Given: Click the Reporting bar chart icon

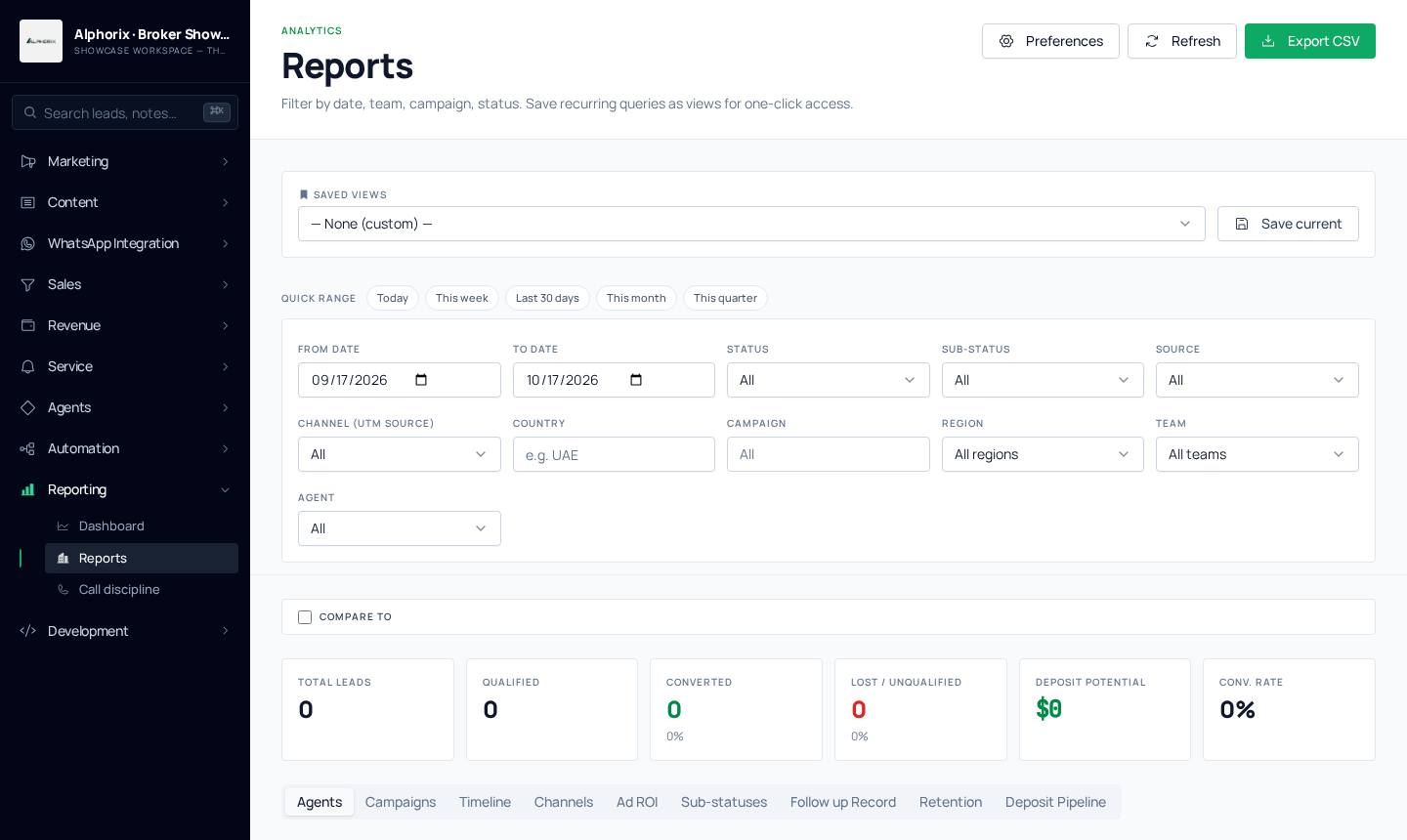Looking at the screenshot, I should click(28, 489).
